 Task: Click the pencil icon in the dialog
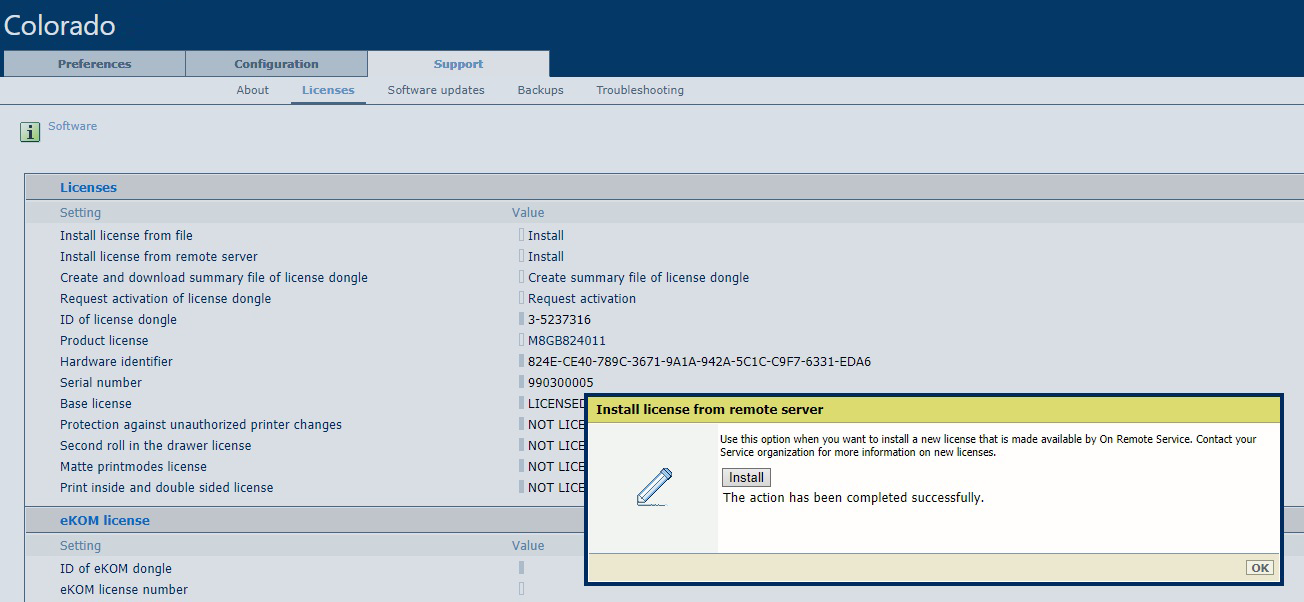pyautogui.click(x=654, y=487)
